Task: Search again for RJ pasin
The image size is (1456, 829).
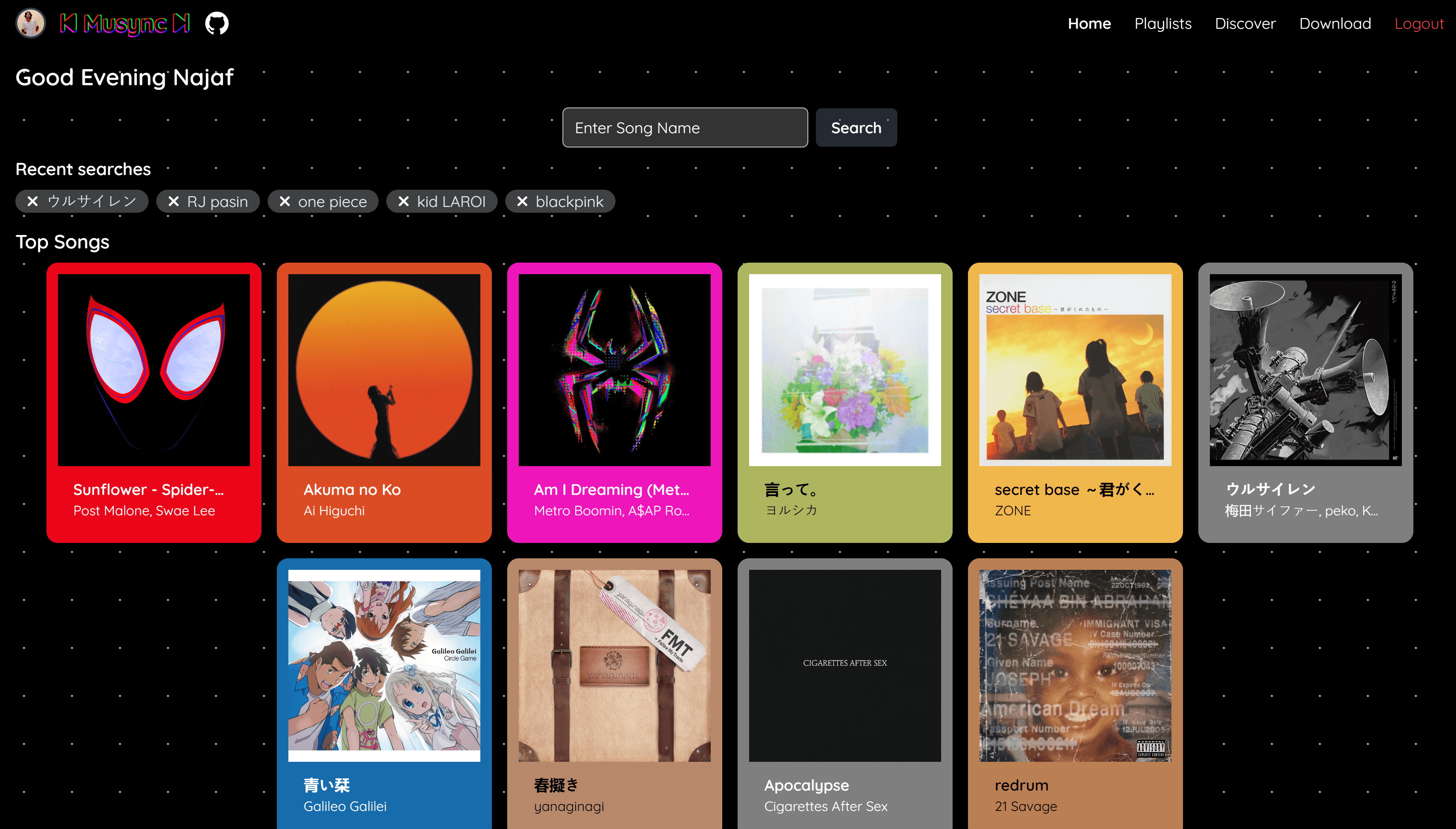Action: pos(217,202)
